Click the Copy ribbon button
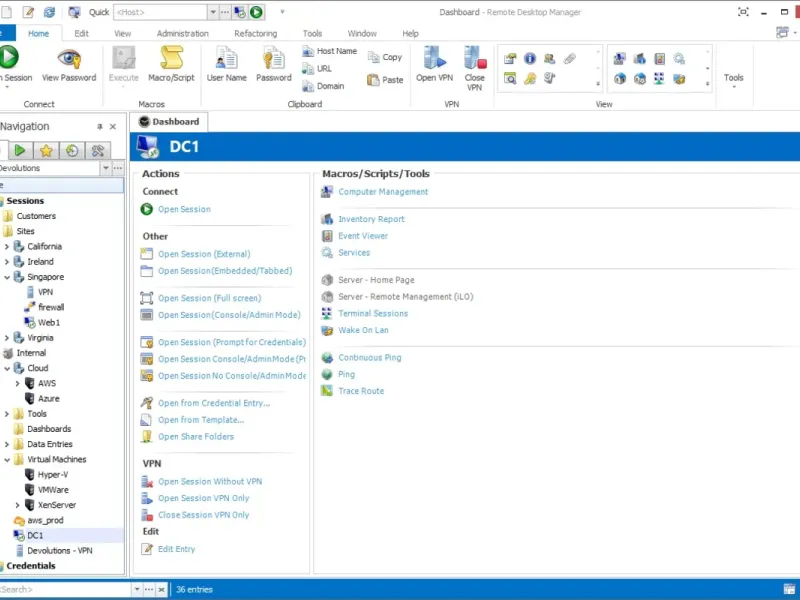The height and width of the screenshot is (600, 800). 385,57
